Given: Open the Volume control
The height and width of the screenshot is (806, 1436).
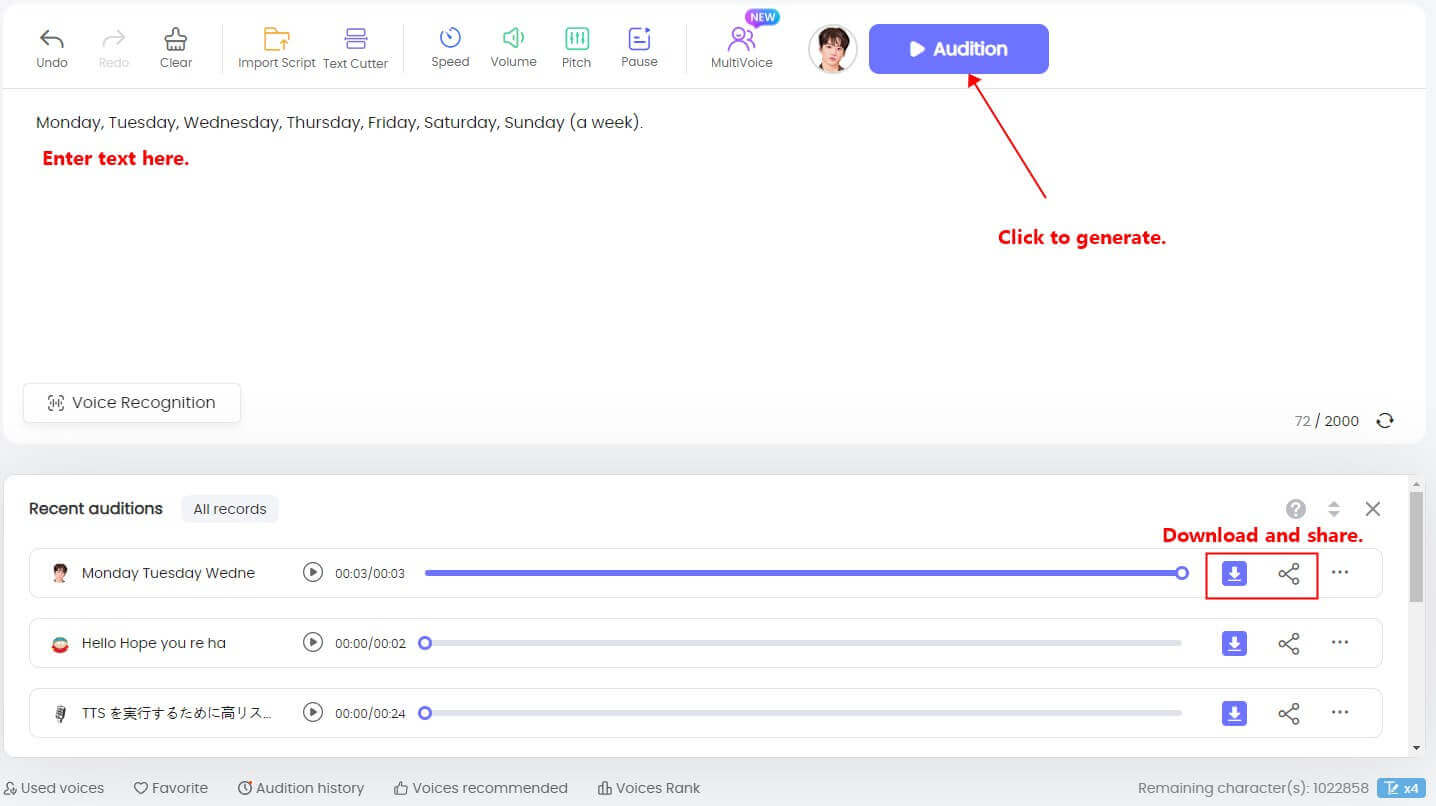Looking at the screenshot, I should (513, 48).
